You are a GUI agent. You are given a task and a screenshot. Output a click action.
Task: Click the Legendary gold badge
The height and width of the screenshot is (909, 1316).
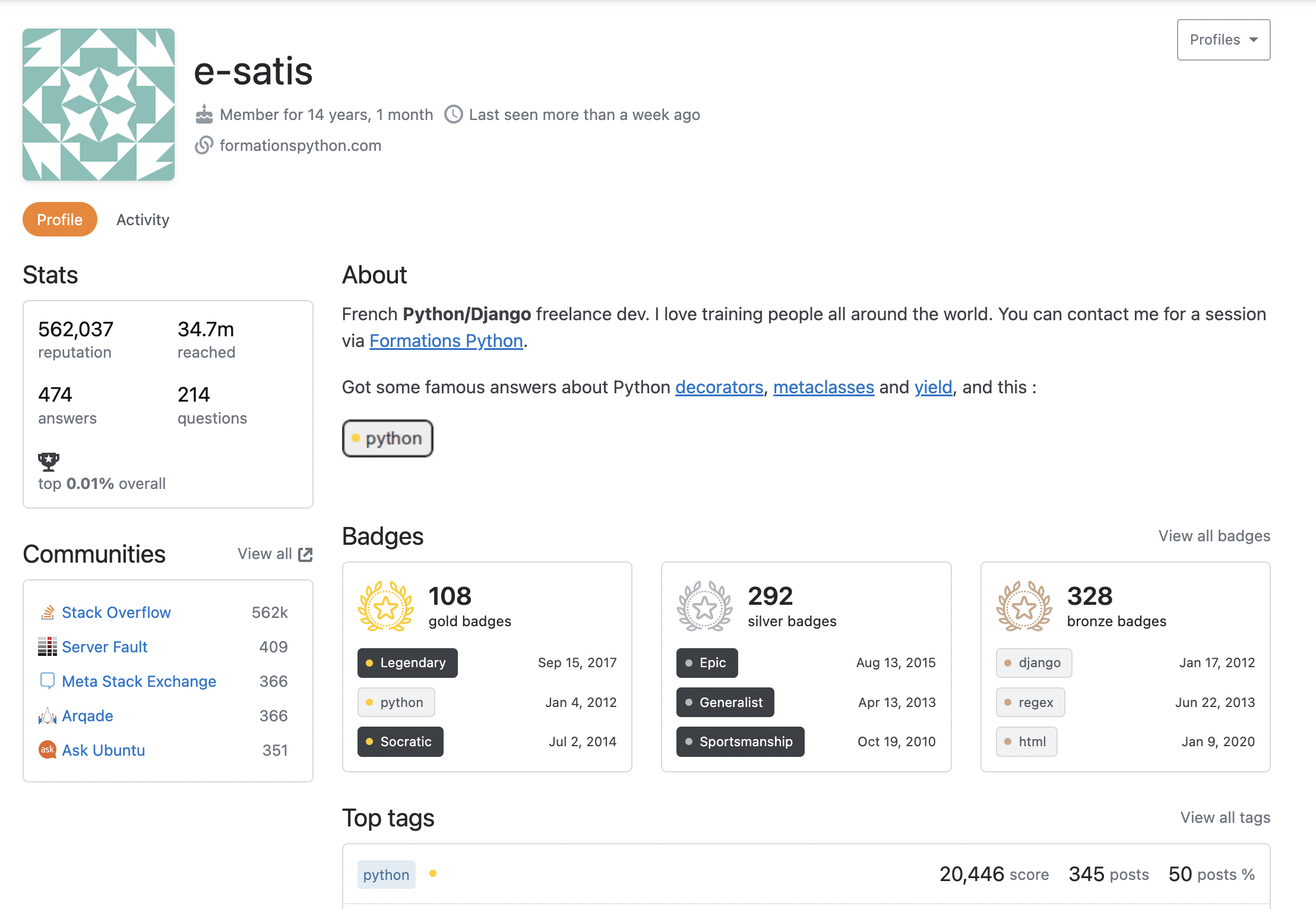(x=407, y=663)
